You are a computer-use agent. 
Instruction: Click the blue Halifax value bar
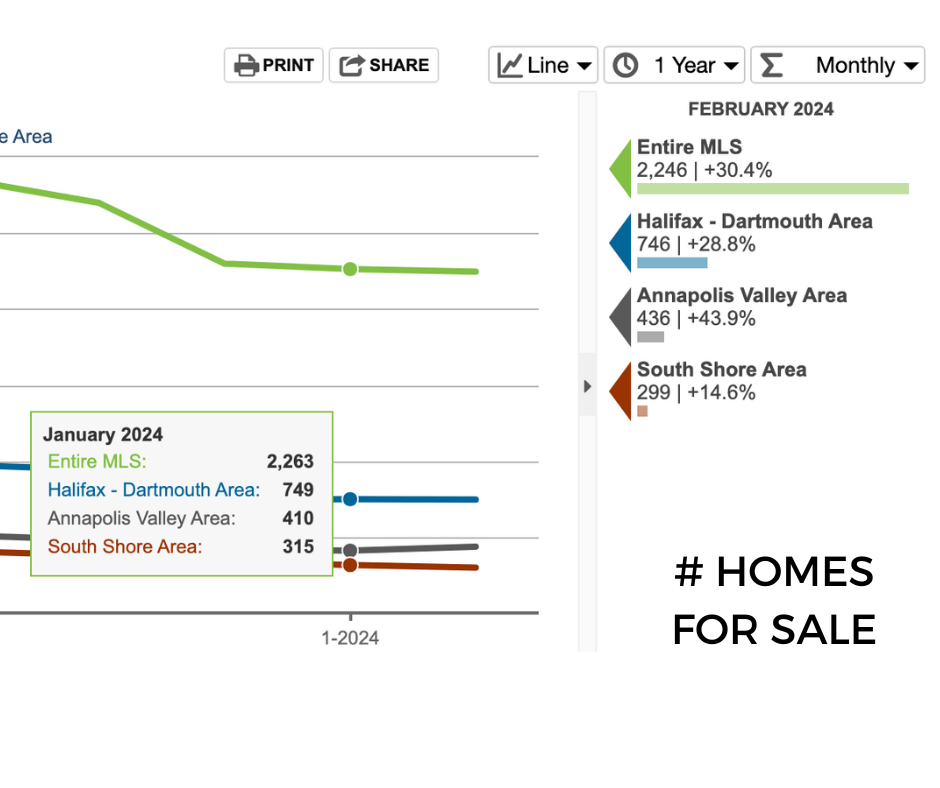coord(672,263)
